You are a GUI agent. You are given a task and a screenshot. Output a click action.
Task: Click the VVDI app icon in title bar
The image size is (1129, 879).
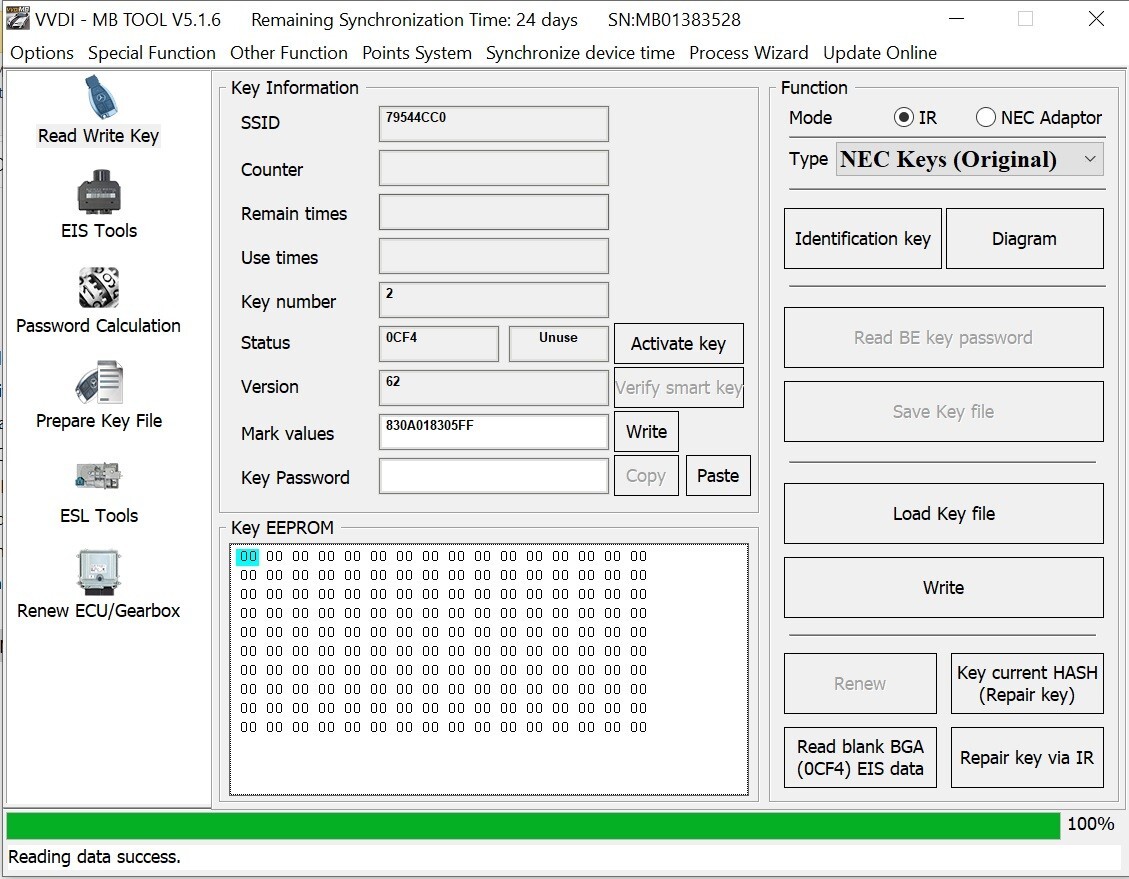pyautogui.click(x=17, y=19)
